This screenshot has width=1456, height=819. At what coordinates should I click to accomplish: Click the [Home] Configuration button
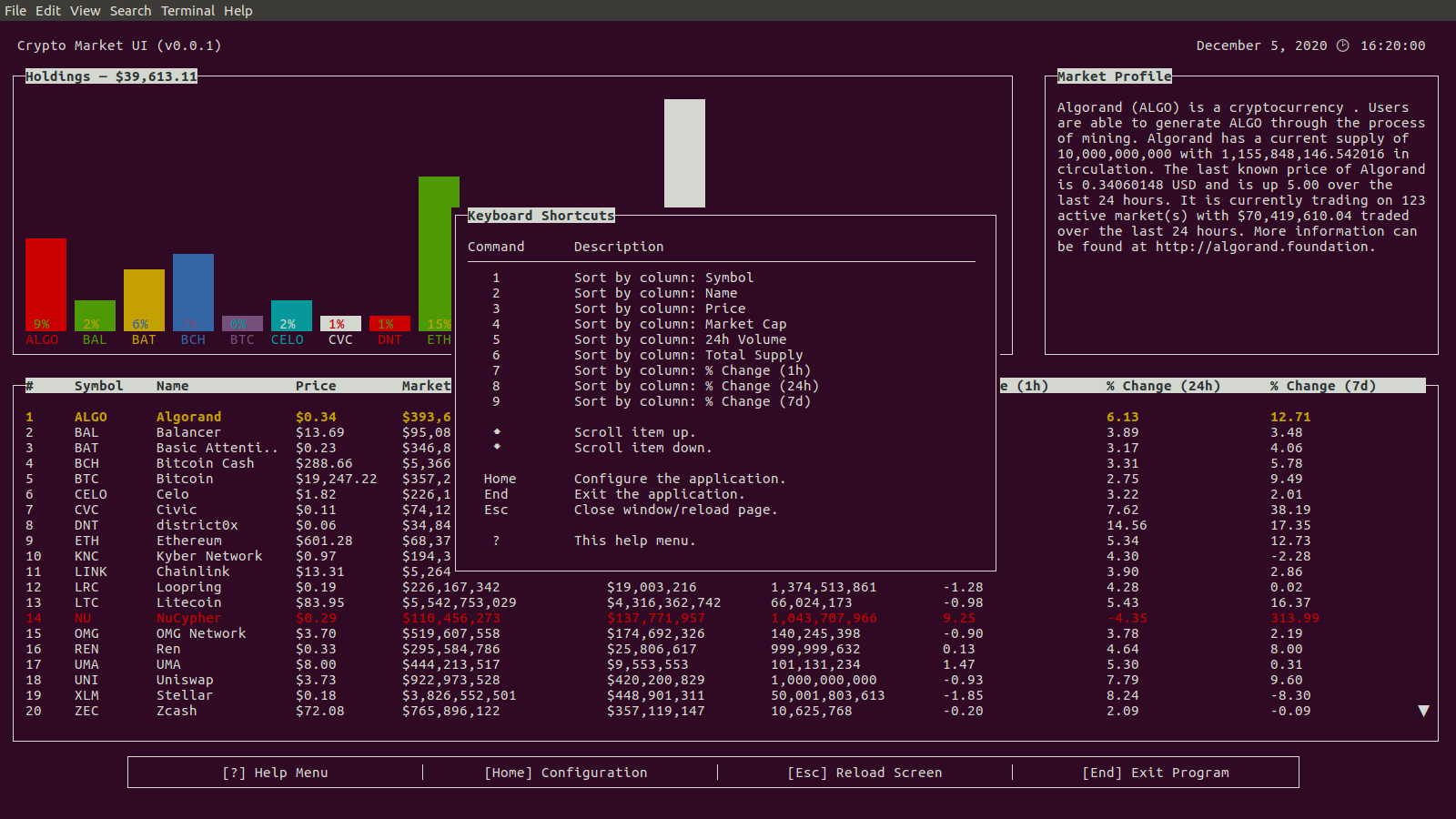[x=566, y=773]
